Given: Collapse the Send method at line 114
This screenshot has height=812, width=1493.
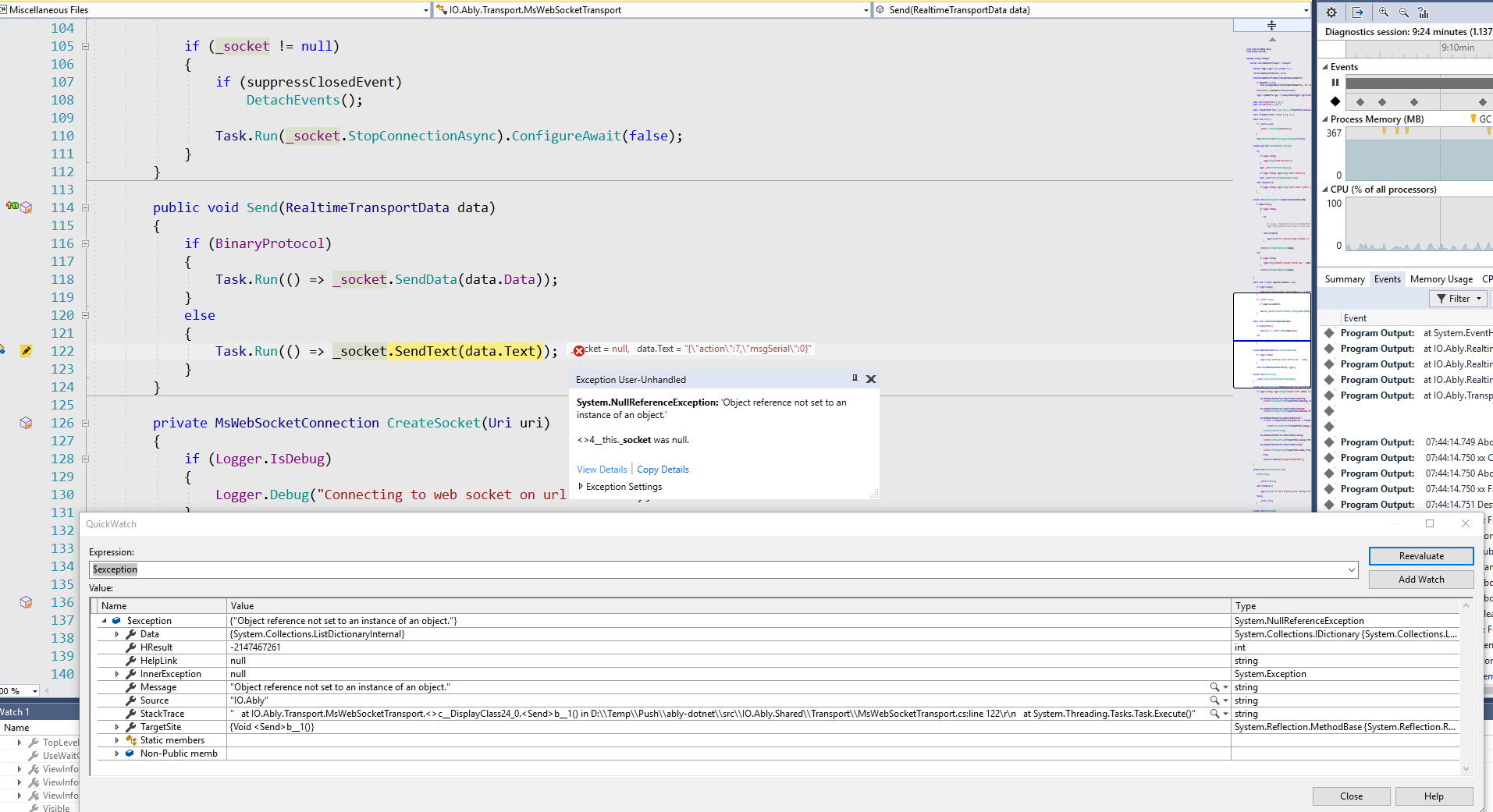Looking at the screenshot, I should point(86,207).
